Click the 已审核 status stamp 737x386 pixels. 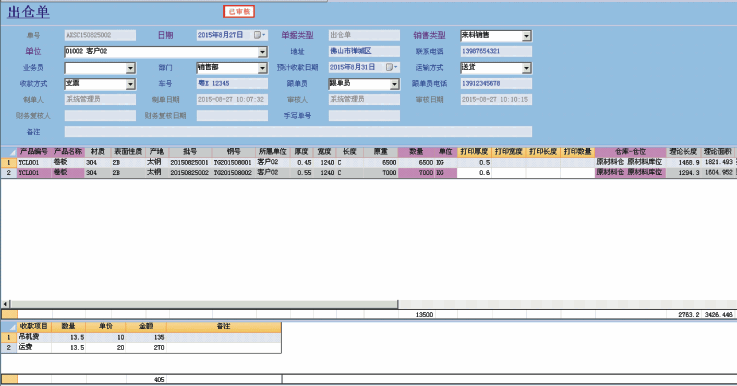[239, 12]
